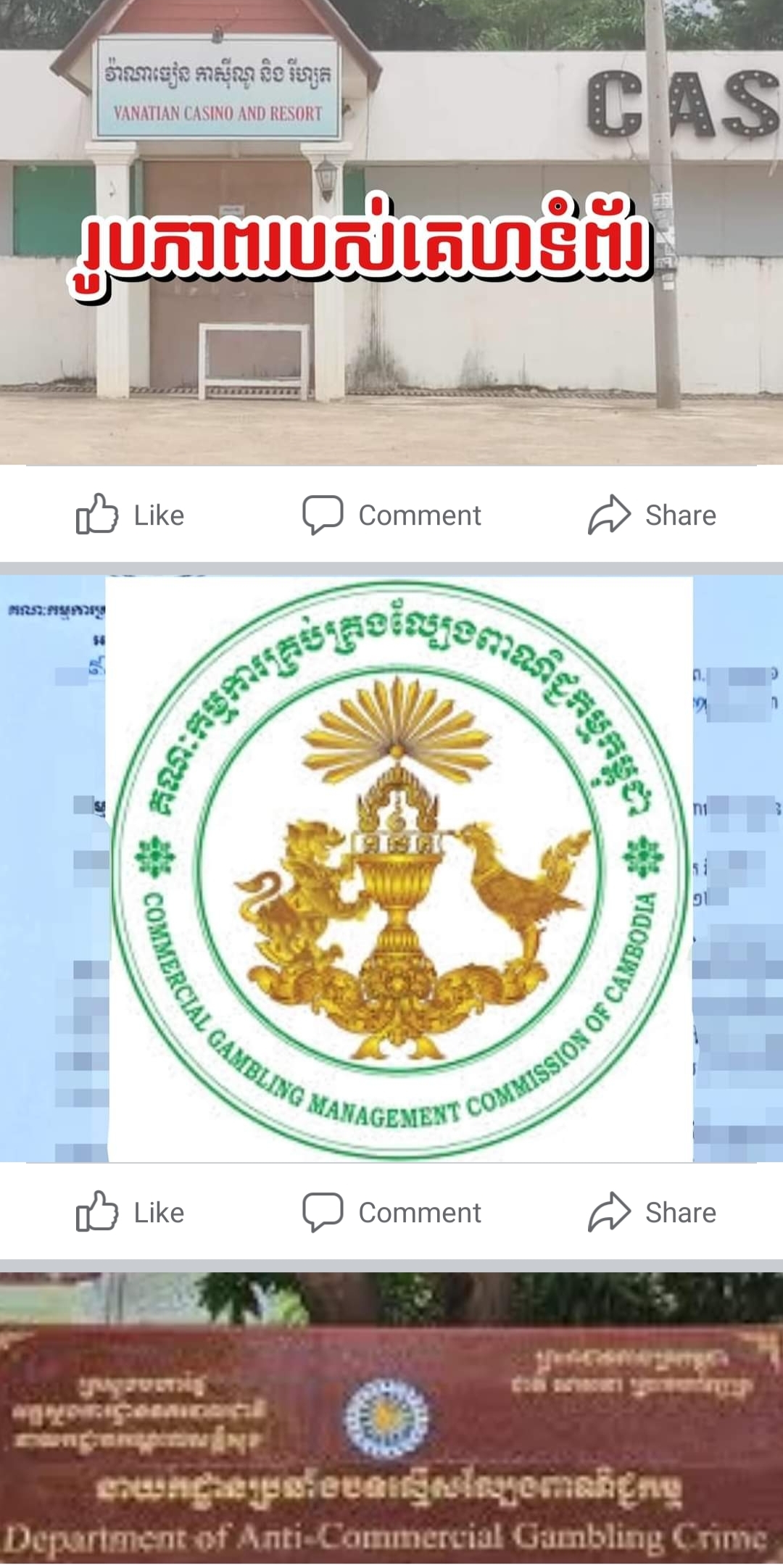The height and width of the screenshot is (1568, 783).
Task: Tap the share arrow icon under the Commission logo post
Action: pyautogui.click(x=609, y=1212)
